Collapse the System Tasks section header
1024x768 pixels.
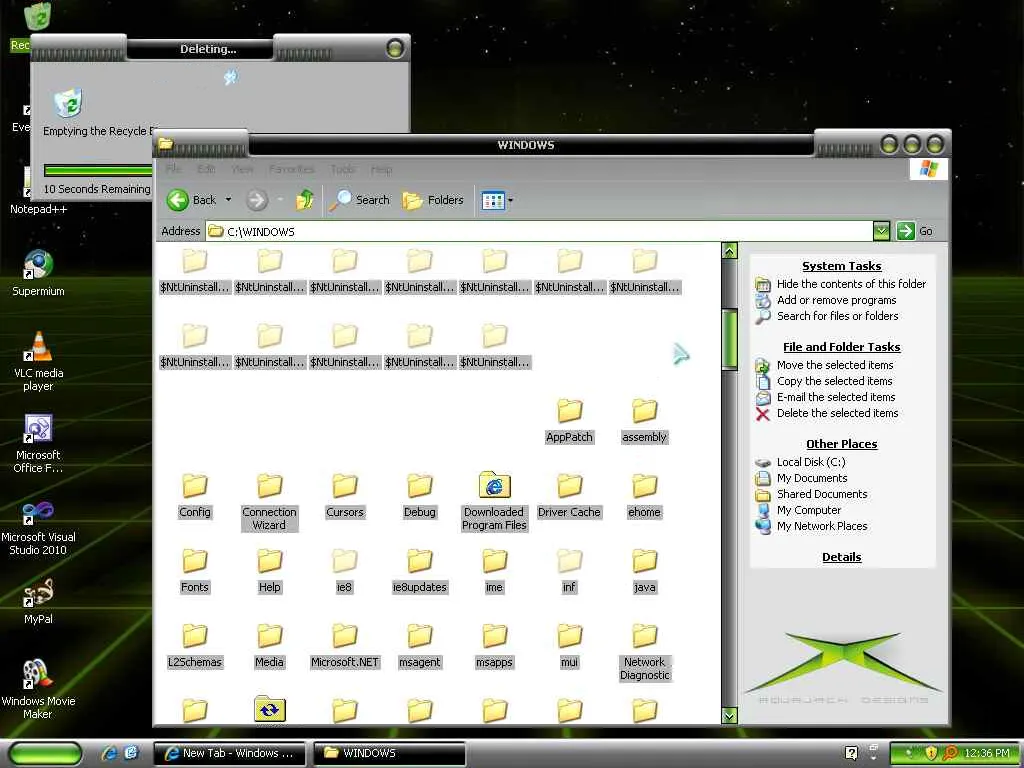tap(842, 266)
